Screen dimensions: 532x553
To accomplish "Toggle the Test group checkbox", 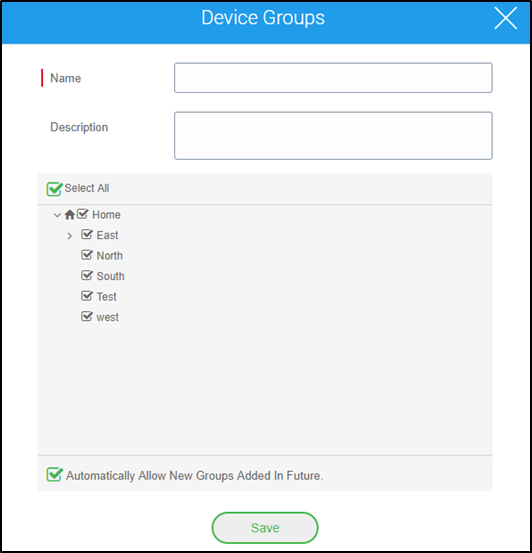I will [x=87, y=296].
